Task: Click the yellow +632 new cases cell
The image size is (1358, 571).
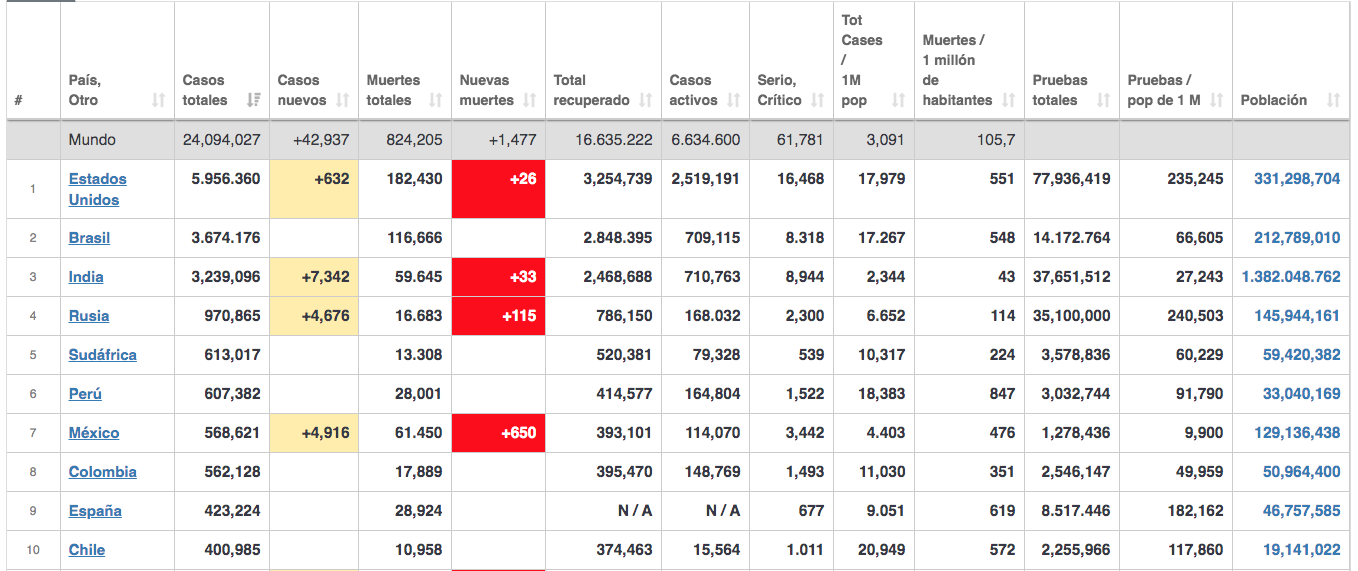Action: [x=314, y=189]
